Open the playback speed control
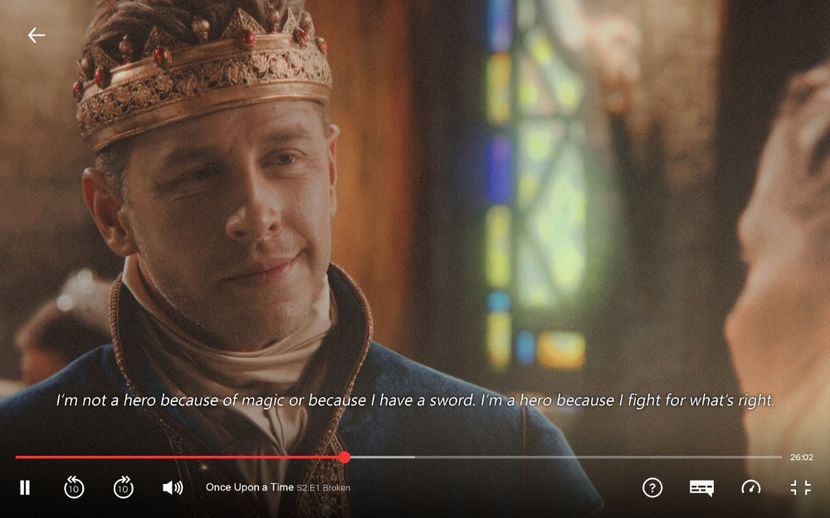This screenshot has height=518, width=830. click(x=751, y=487)
